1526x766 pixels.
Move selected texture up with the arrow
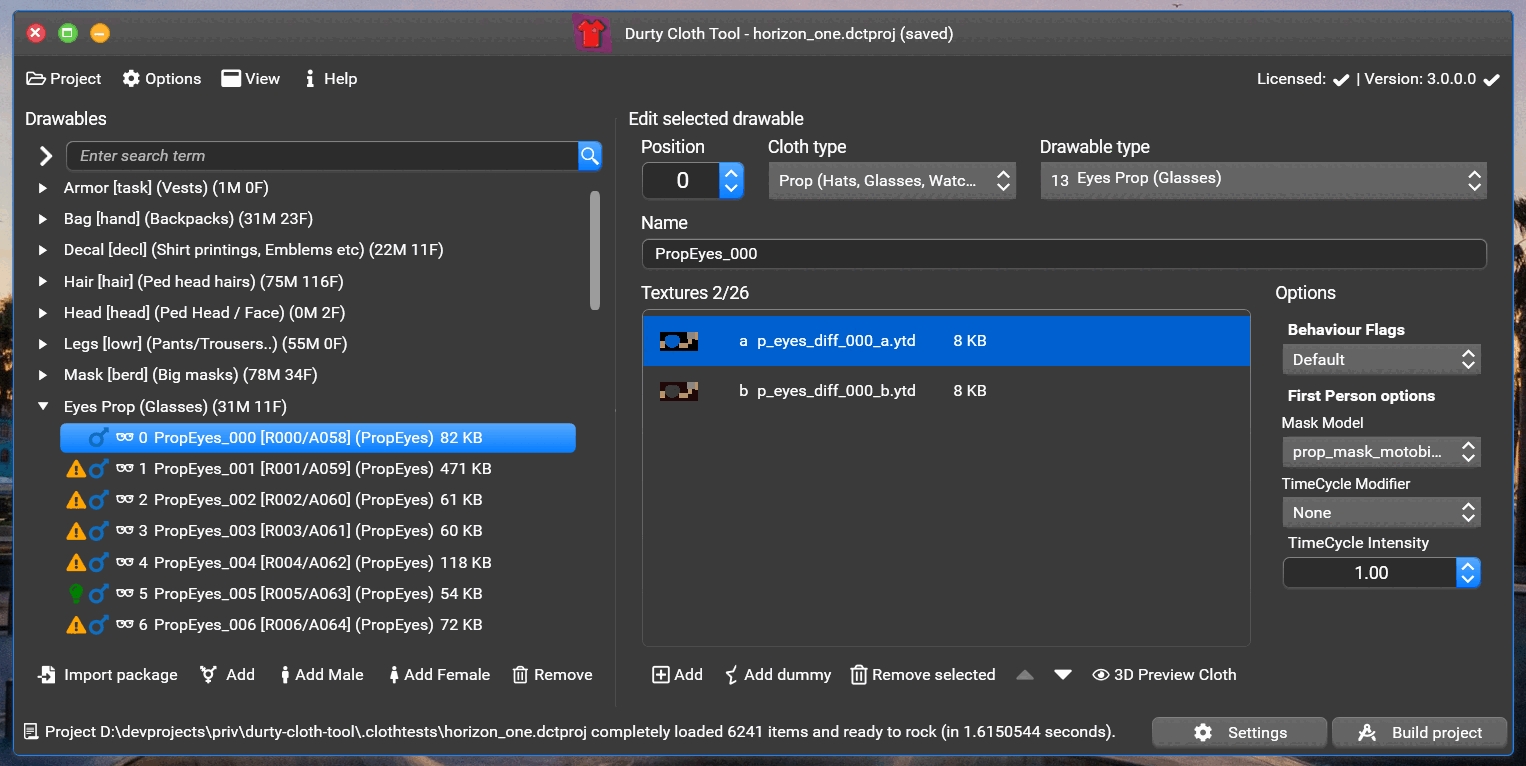1024,675
